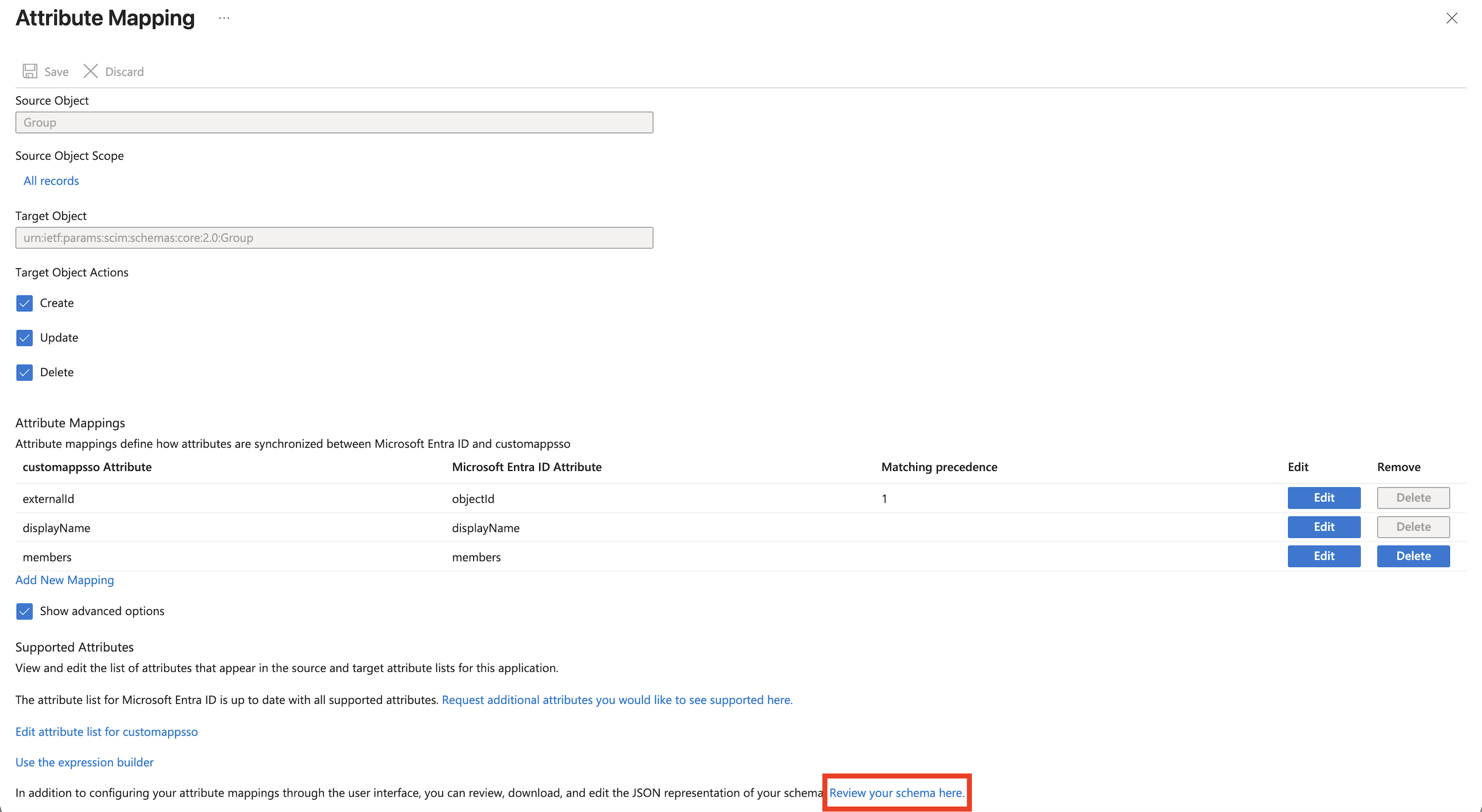This screenshot has width=1482, height=812.
Task: Click the Target Object urn field
Action: coord(333,238)
